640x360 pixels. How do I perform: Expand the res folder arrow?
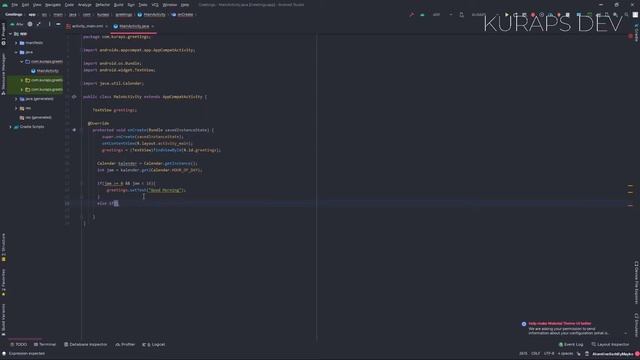[16, 108]
